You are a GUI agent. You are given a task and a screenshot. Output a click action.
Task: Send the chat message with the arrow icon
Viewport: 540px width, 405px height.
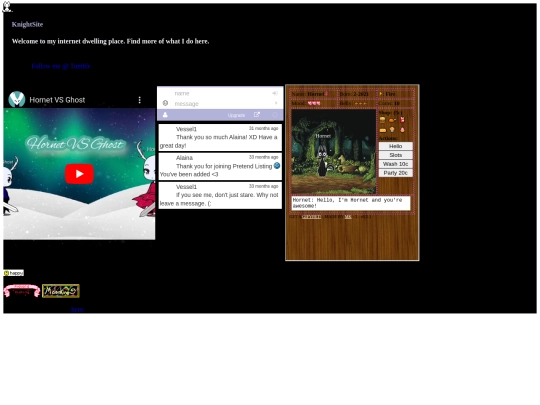pyautogui.click(x=276, y=103)
